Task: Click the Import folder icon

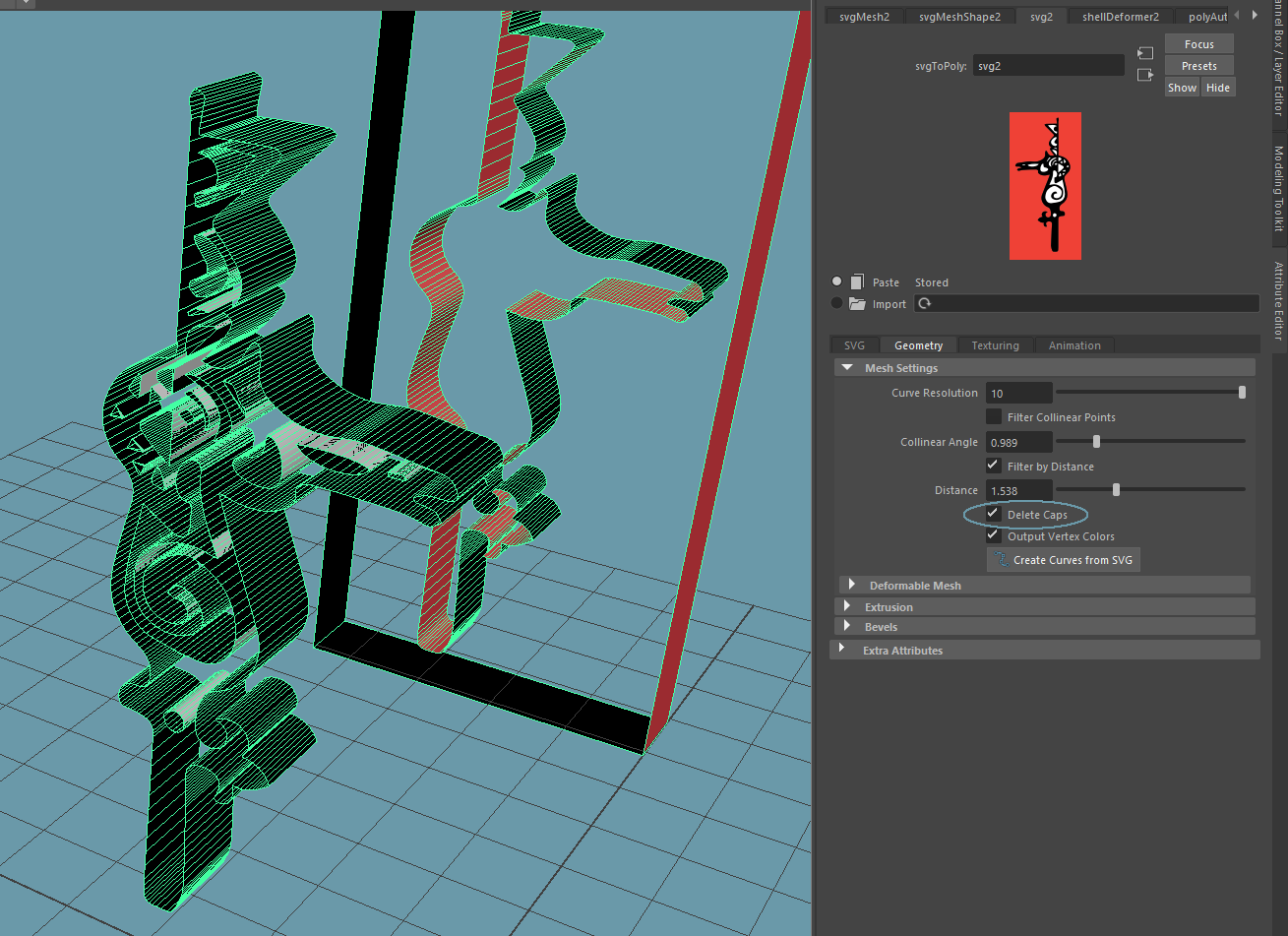Action: tap(857, 304)
